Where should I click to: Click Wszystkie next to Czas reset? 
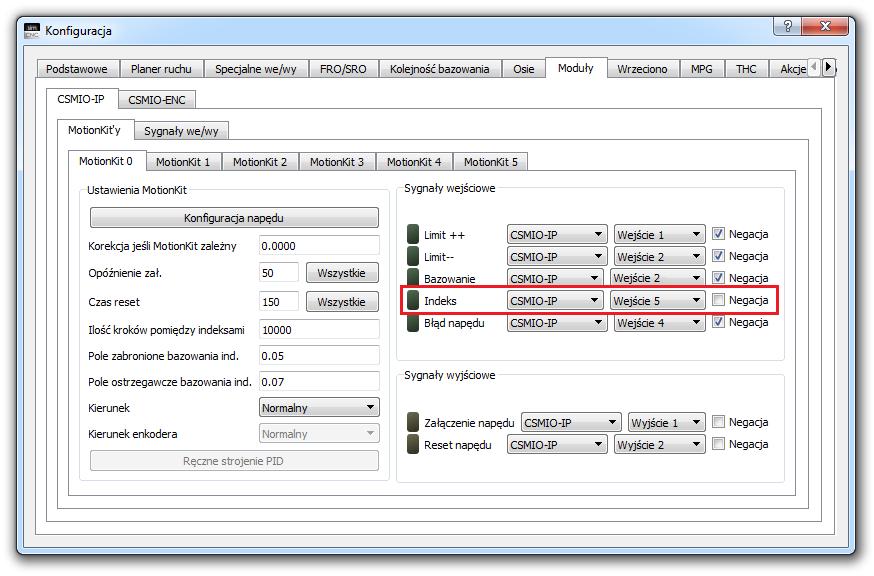(x=342, y=302)
